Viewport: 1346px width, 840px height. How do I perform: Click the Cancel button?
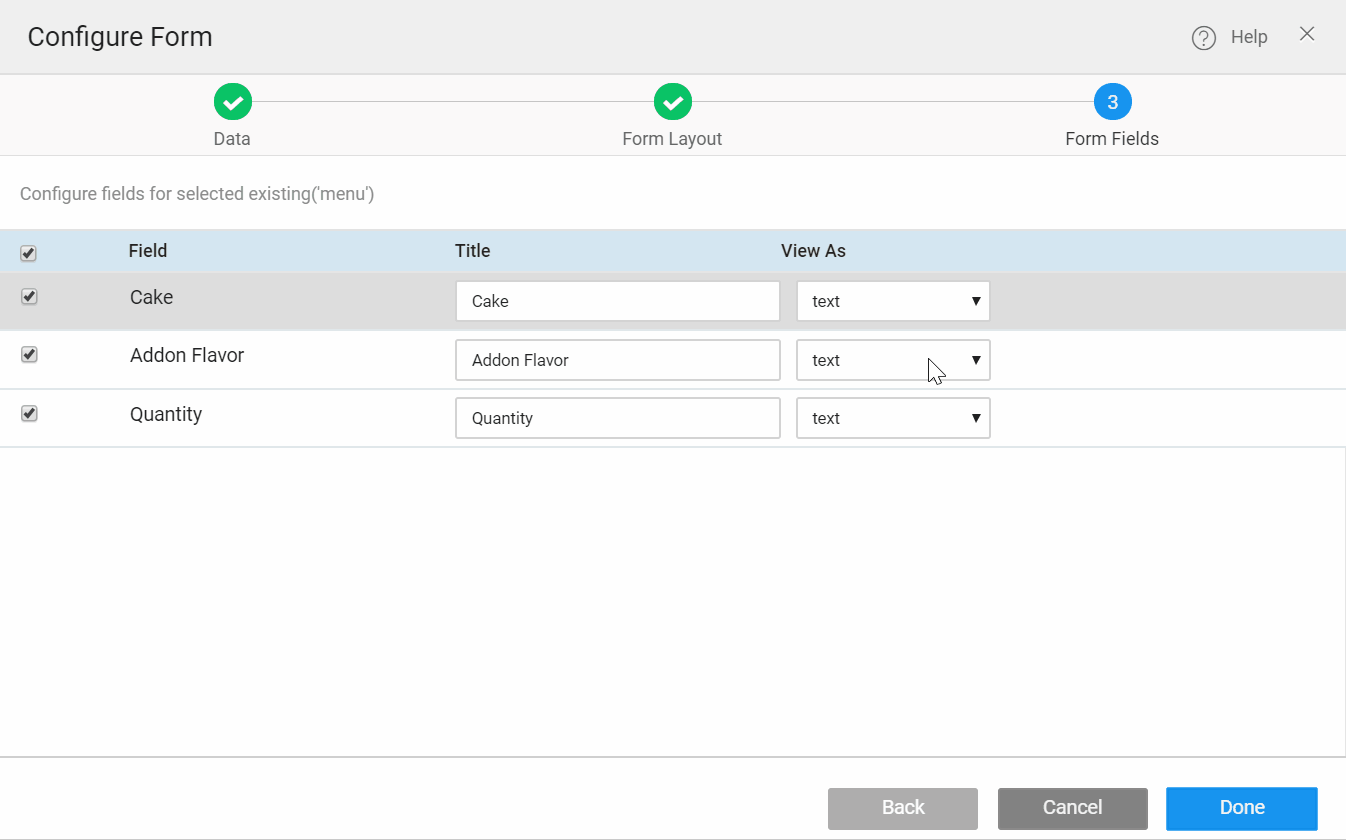coord(1072,808)
